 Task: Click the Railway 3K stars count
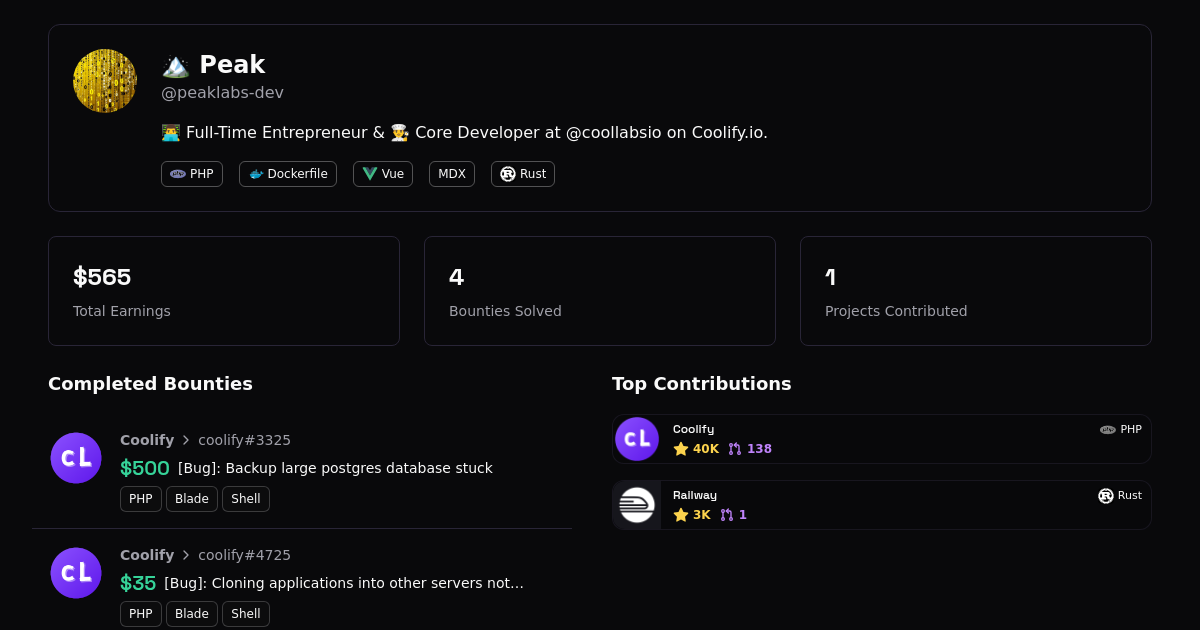pos(692,515)
